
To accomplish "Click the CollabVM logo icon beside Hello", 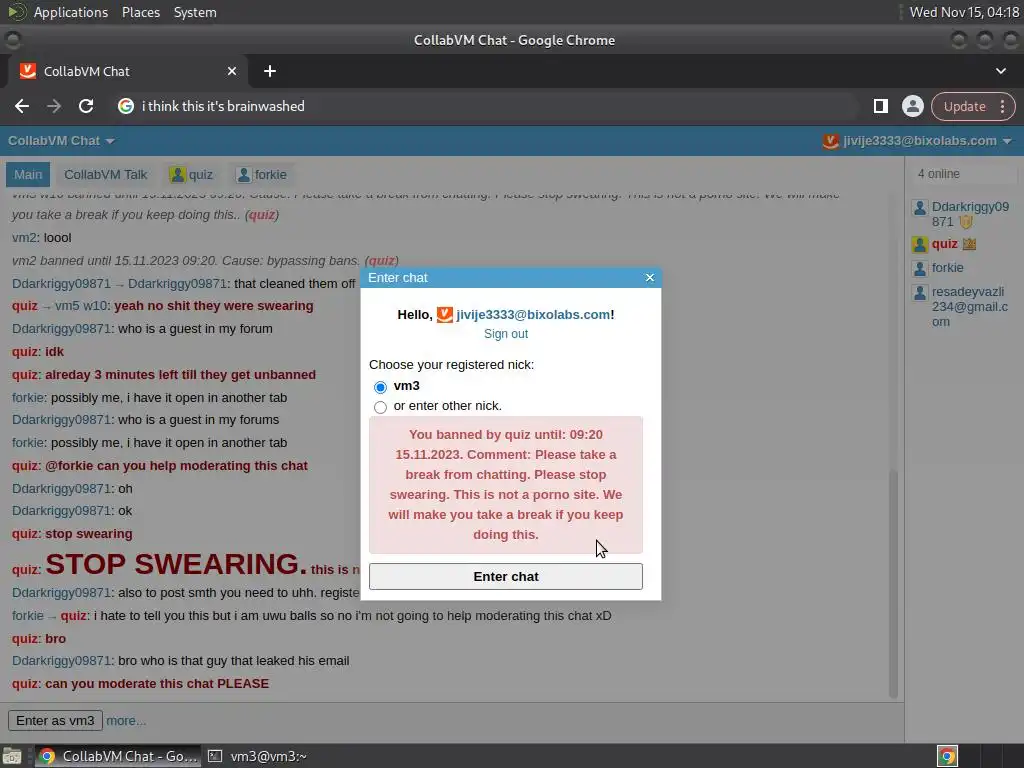I will (x=445, y=315).
